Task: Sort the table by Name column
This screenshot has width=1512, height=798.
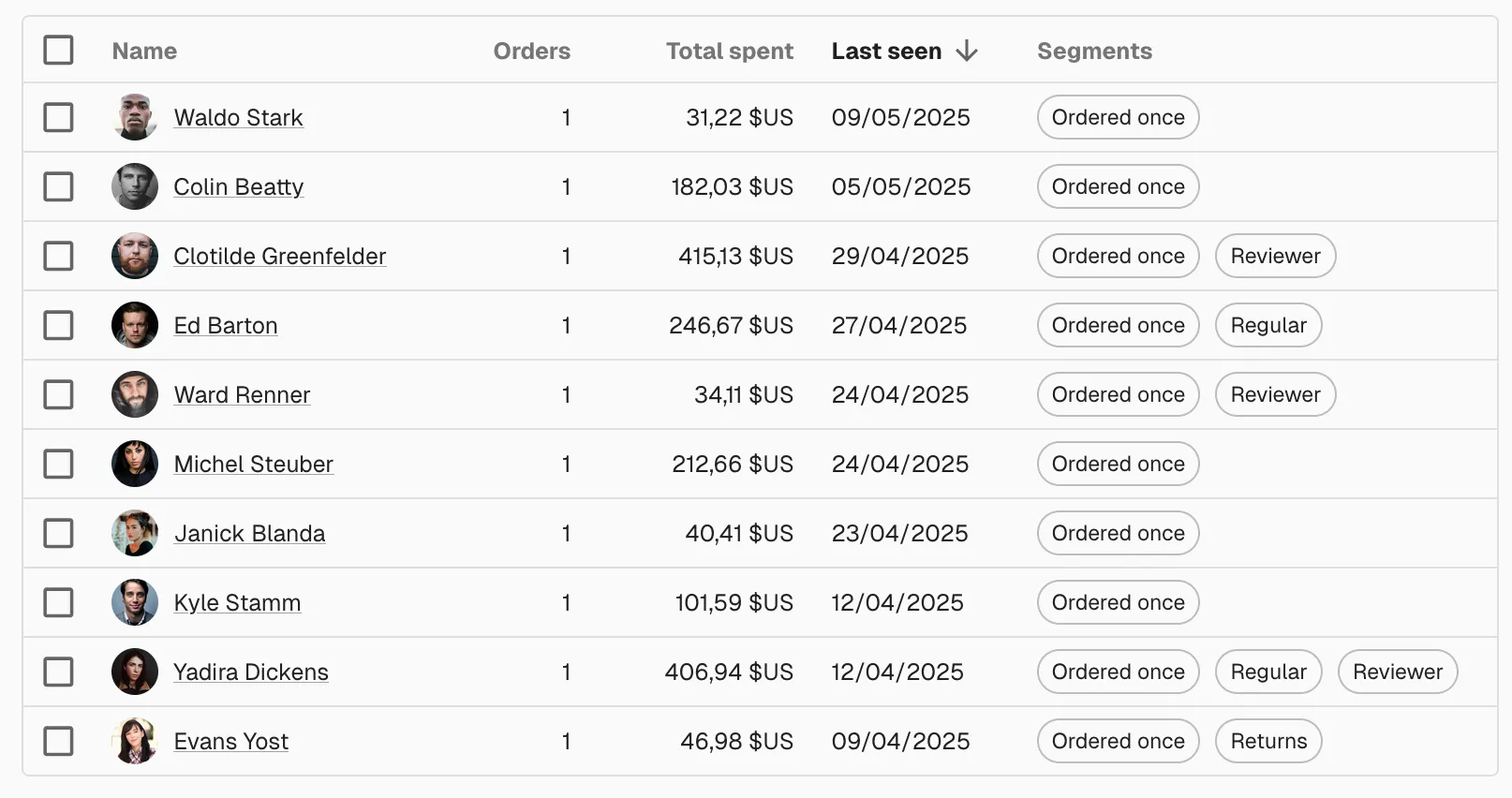Action: (144, 52)
